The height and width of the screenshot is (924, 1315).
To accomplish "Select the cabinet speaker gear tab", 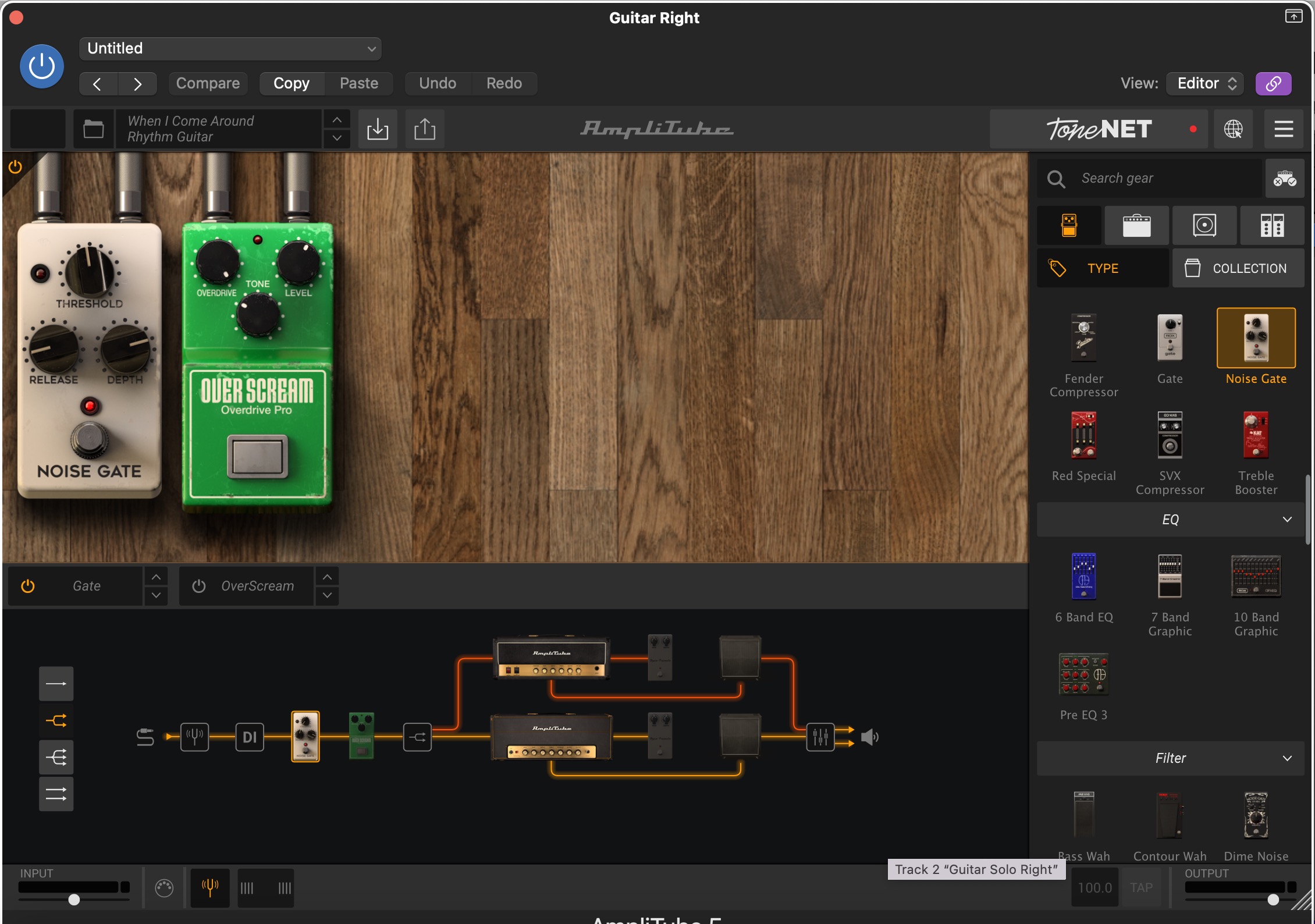I will click(1204, 225).
